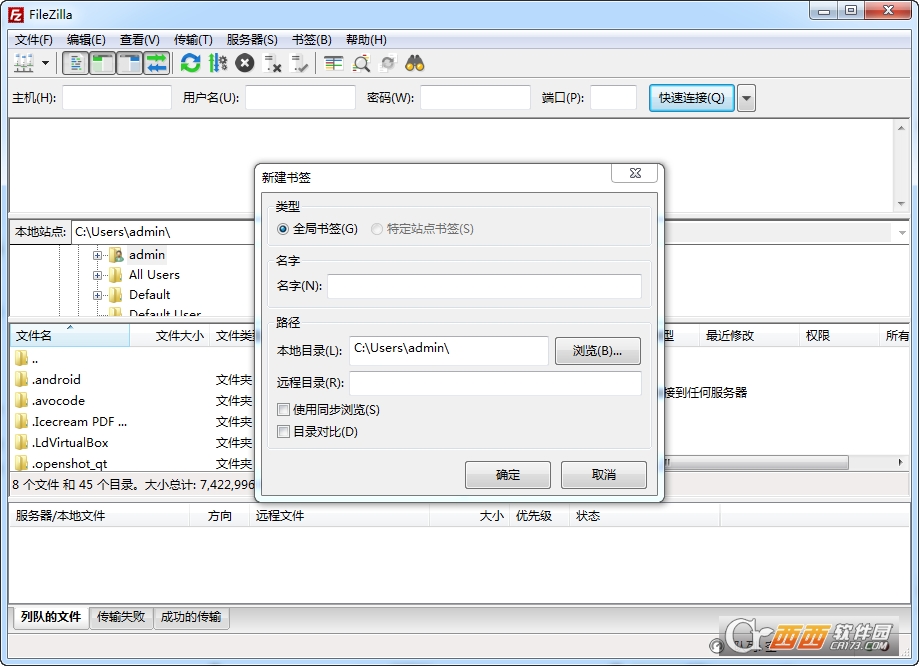
Task: Open quick connect history dropdown arrow
Action: pyautogui.click(x=746, y=98)
